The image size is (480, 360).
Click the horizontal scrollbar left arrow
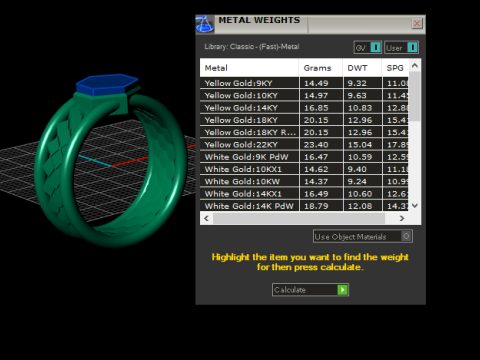click(x=206, y=218)
